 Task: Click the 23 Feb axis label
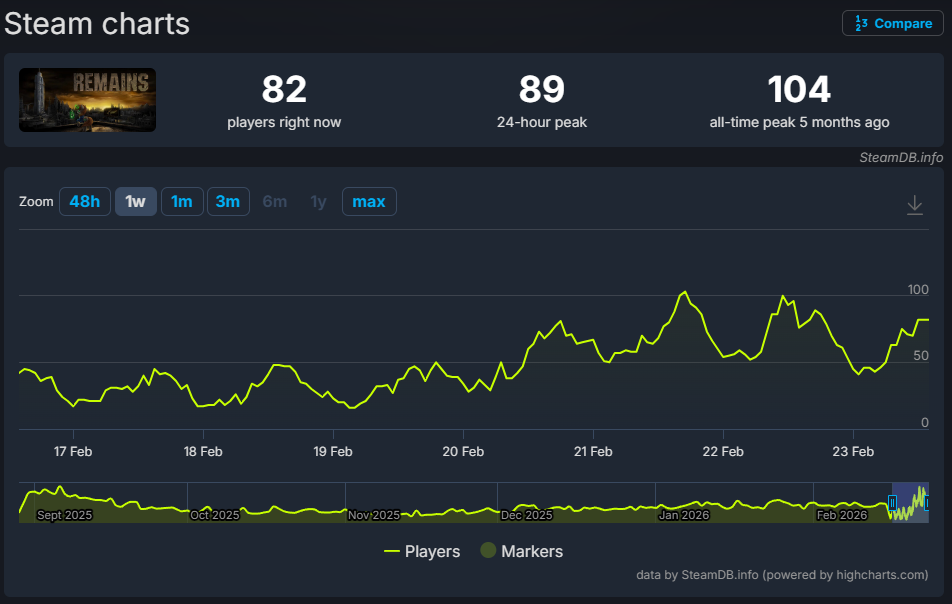coord(853,451)
